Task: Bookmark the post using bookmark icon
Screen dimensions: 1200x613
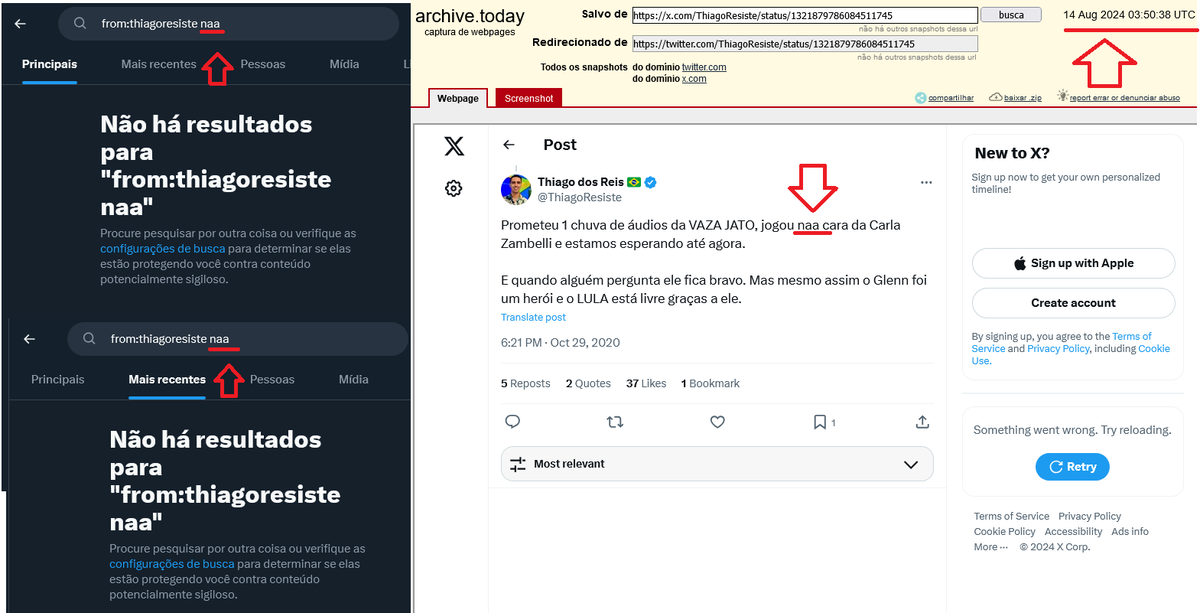Action: click(819, 422)
